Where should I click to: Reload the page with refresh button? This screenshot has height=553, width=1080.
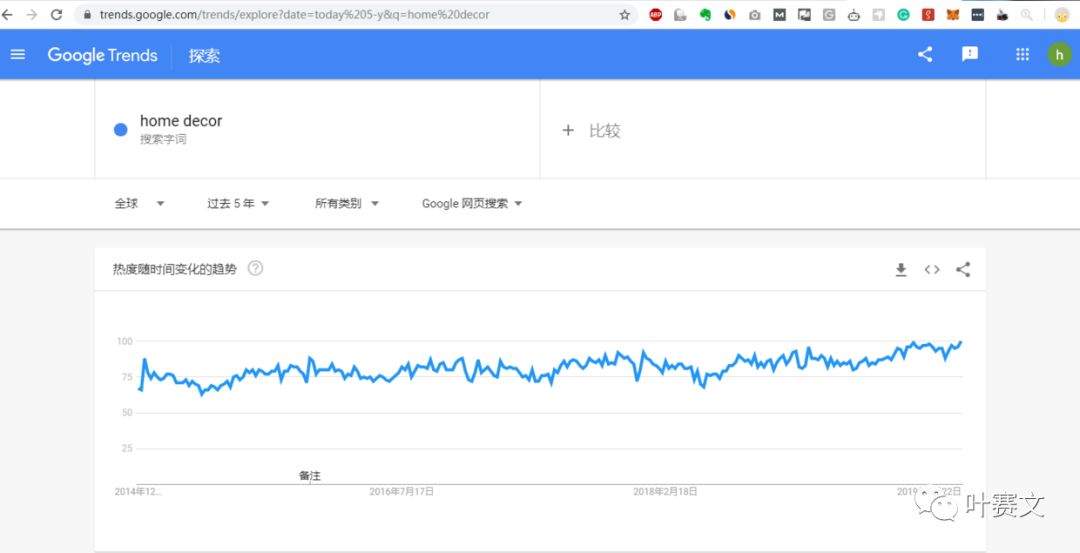tap(56, 14)
